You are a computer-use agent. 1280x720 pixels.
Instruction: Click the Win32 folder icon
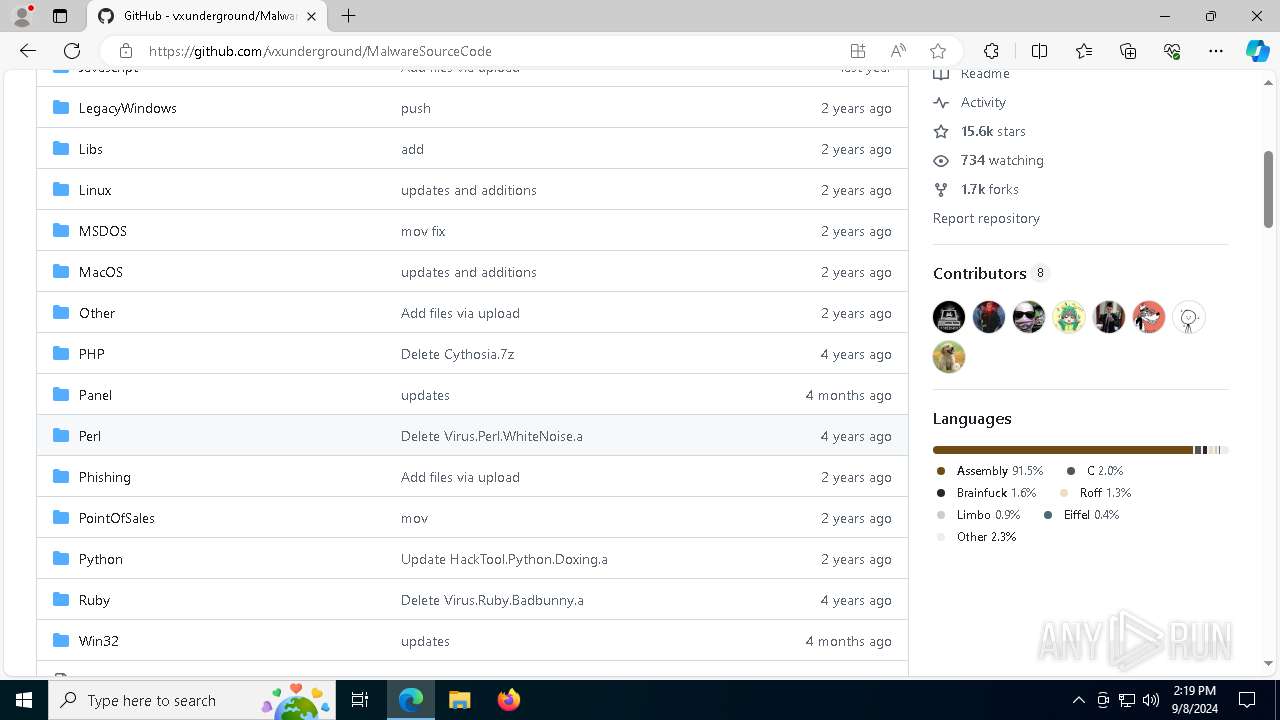point(61,641)
